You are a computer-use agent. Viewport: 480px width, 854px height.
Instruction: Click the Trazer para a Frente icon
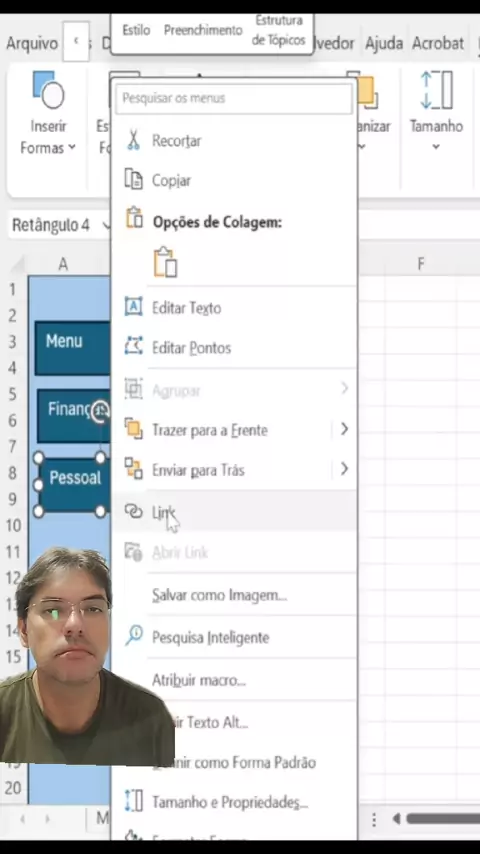click(133, 429)
